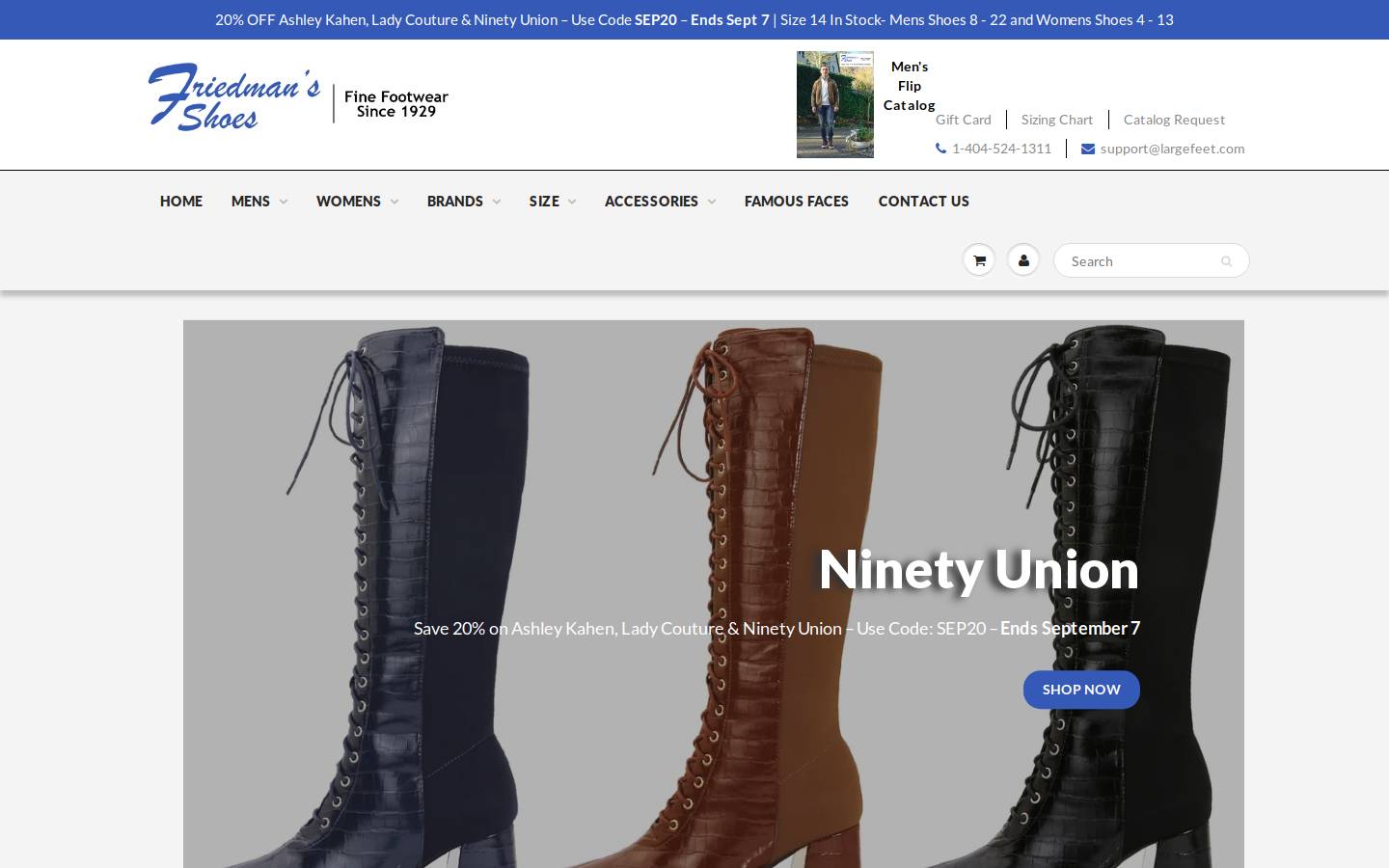Click the search magnifier icon
This screenshot has height=868, width=1389.
click(1226, 261)
